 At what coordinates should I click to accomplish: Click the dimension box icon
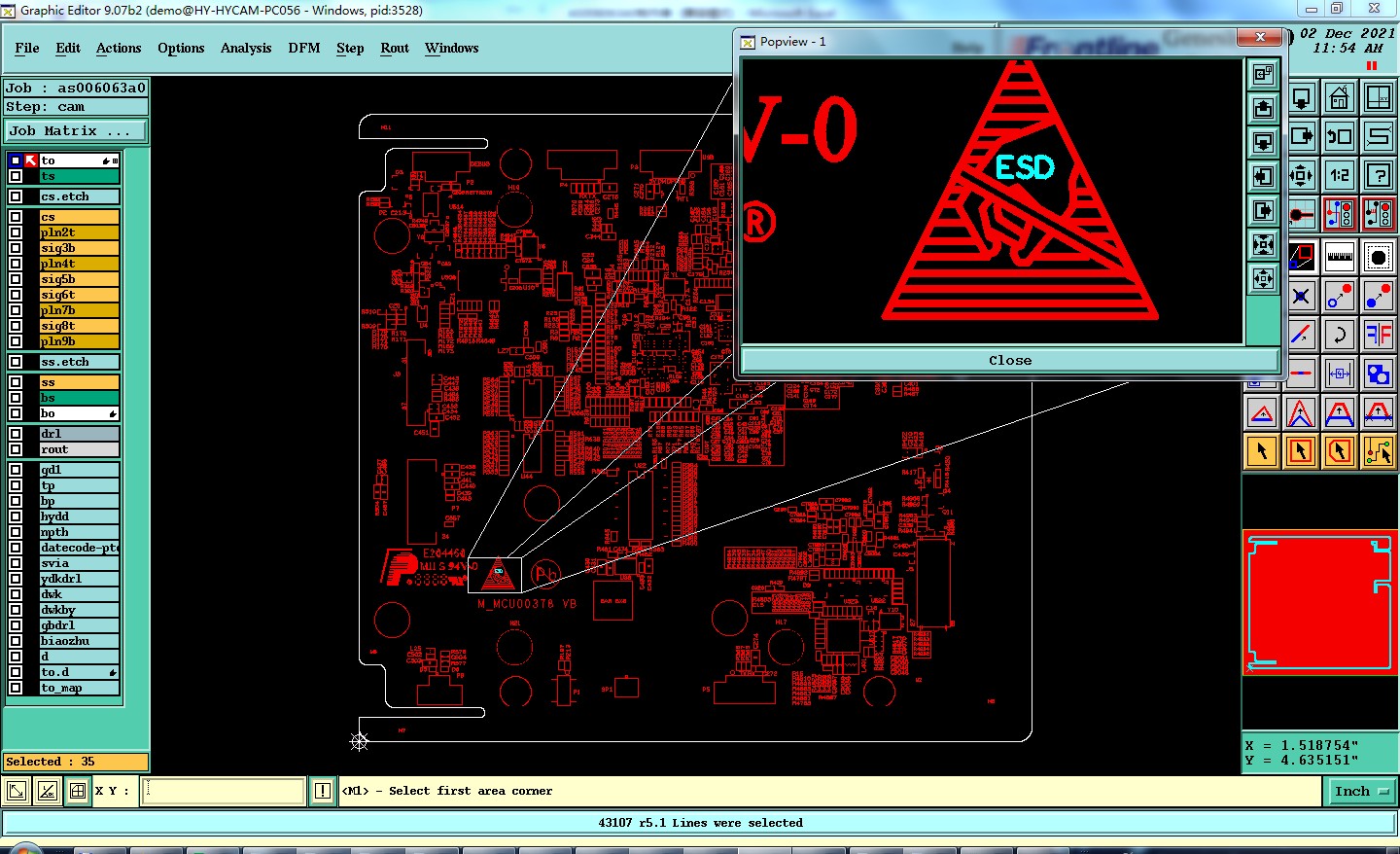(1340, 374)
